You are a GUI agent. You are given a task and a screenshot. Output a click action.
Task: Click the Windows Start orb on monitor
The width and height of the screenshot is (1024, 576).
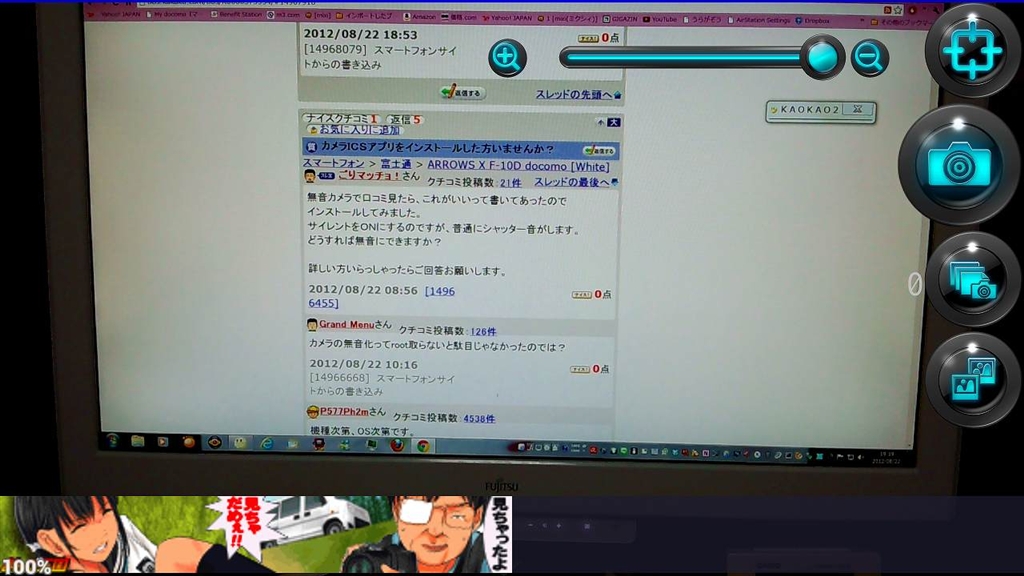113,441
